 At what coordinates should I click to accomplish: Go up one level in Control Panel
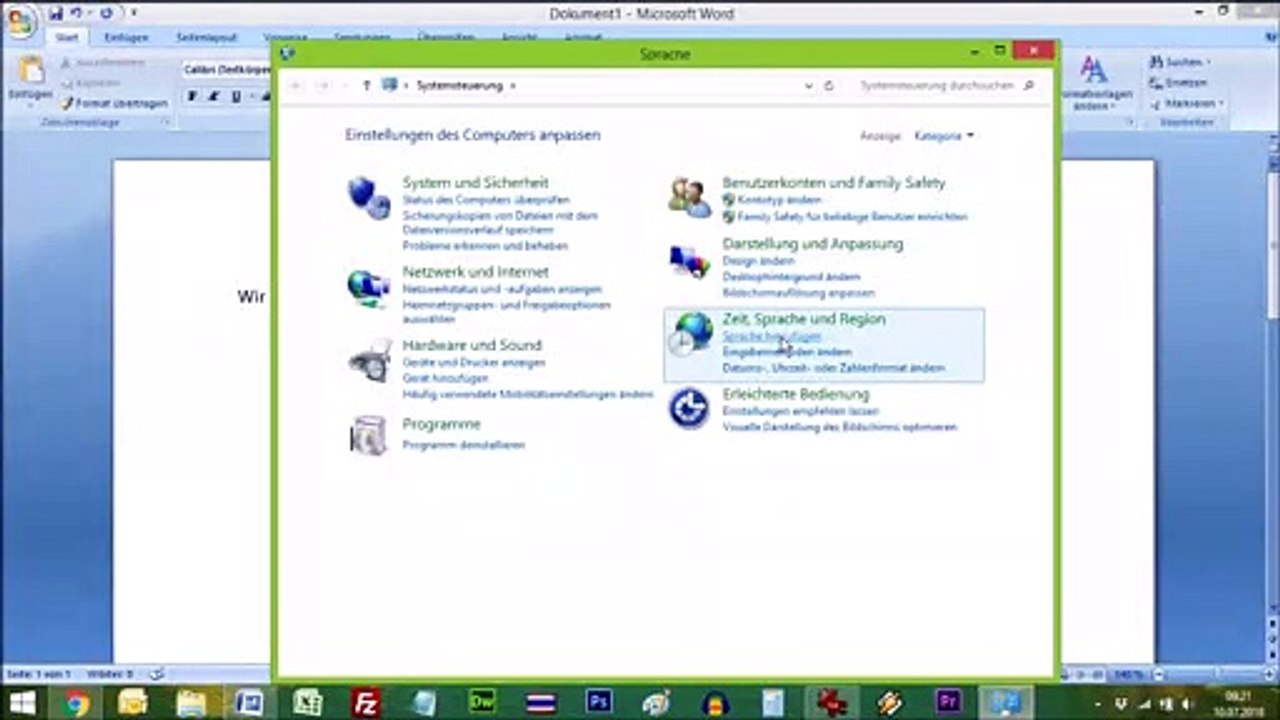367,86
